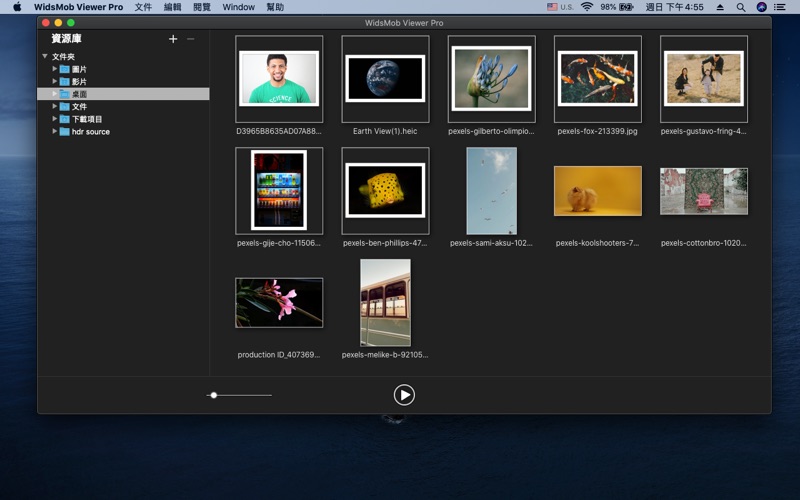Start slideshow with the play button

[x=404, y=395]
